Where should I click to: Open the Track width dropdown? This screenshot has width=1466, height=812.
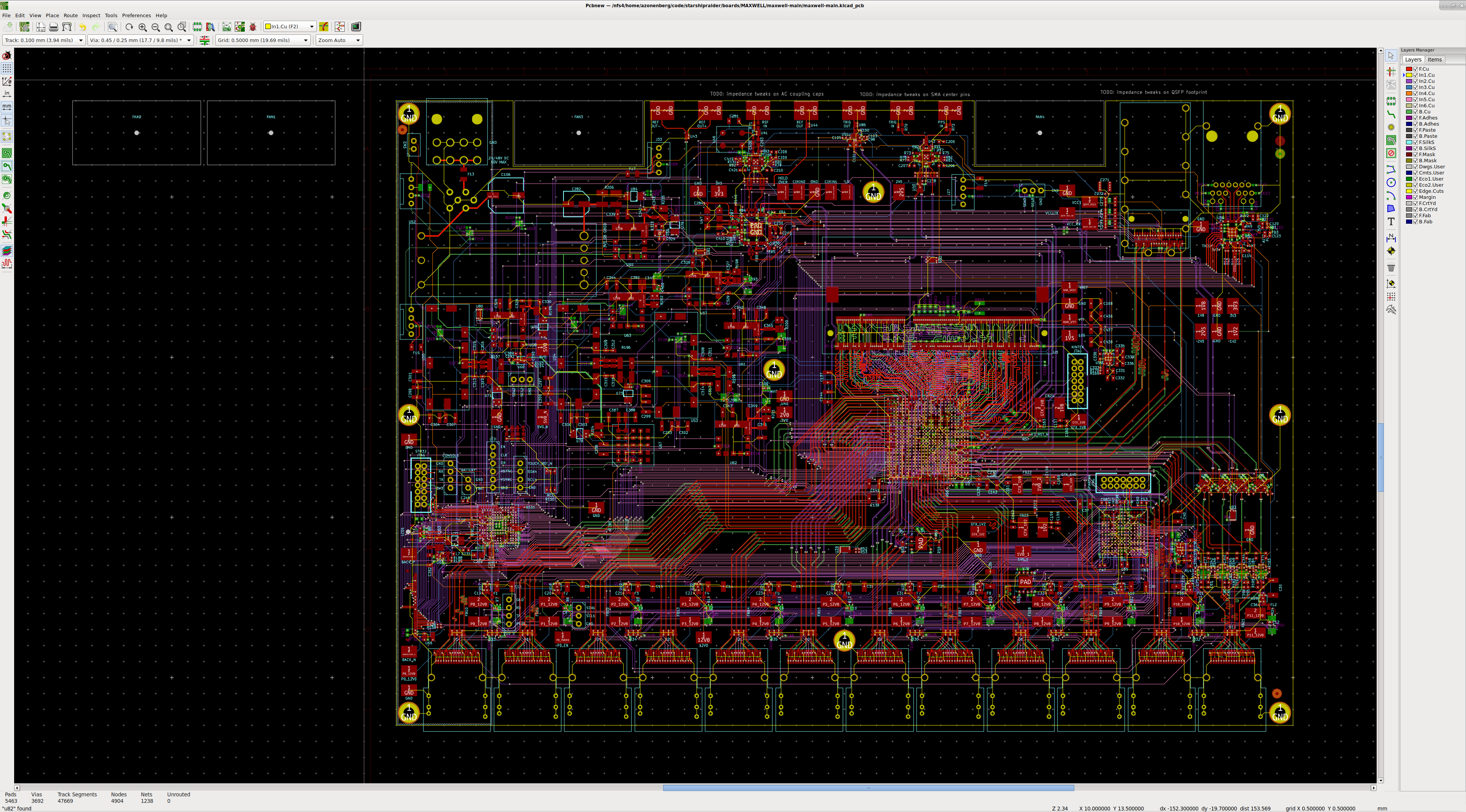tap(44, 40)
